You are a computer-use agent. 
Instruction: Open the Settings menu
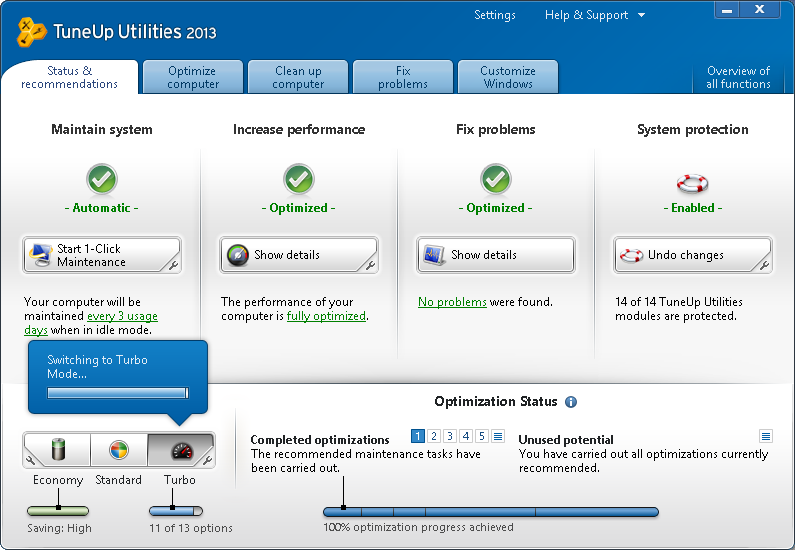click(x=495, y=15)
